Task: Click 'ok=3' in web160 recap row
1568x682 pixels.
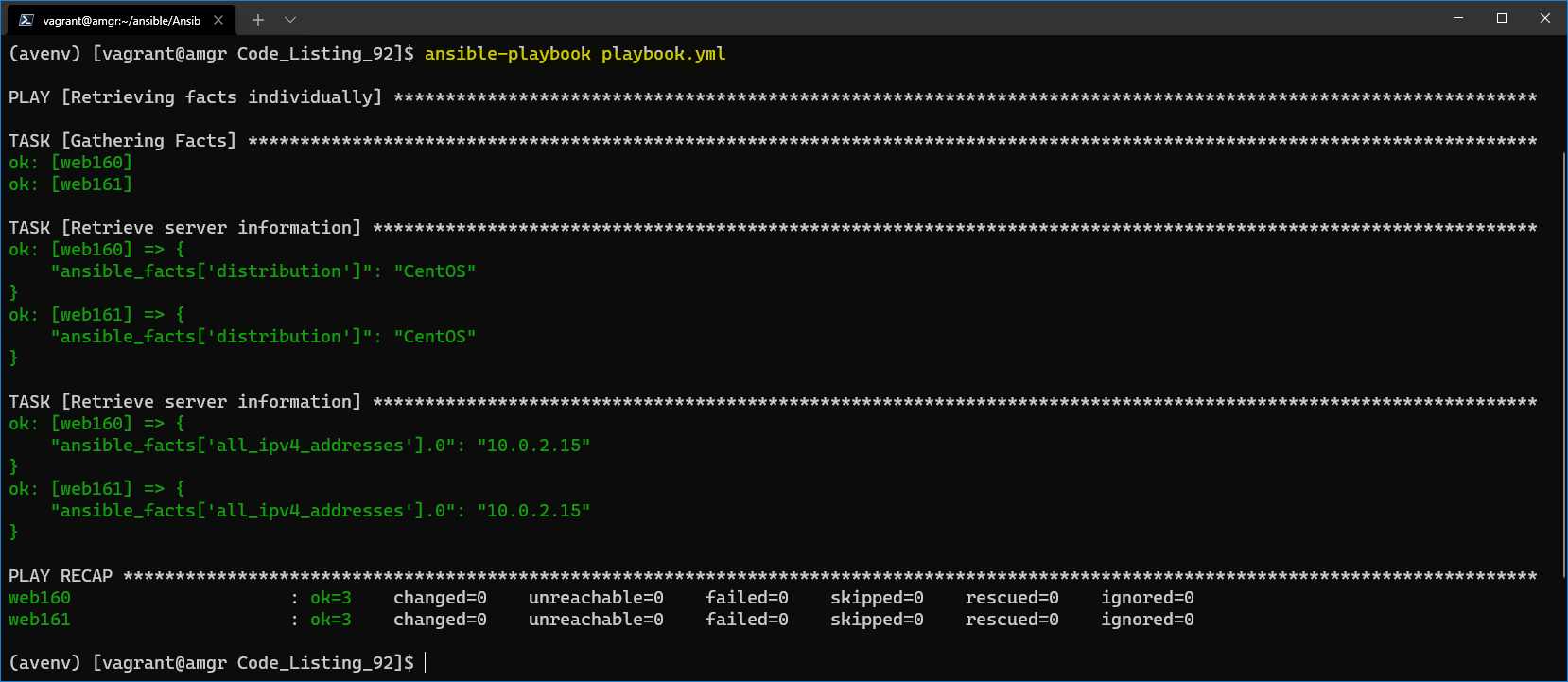Action: [331, 598]
